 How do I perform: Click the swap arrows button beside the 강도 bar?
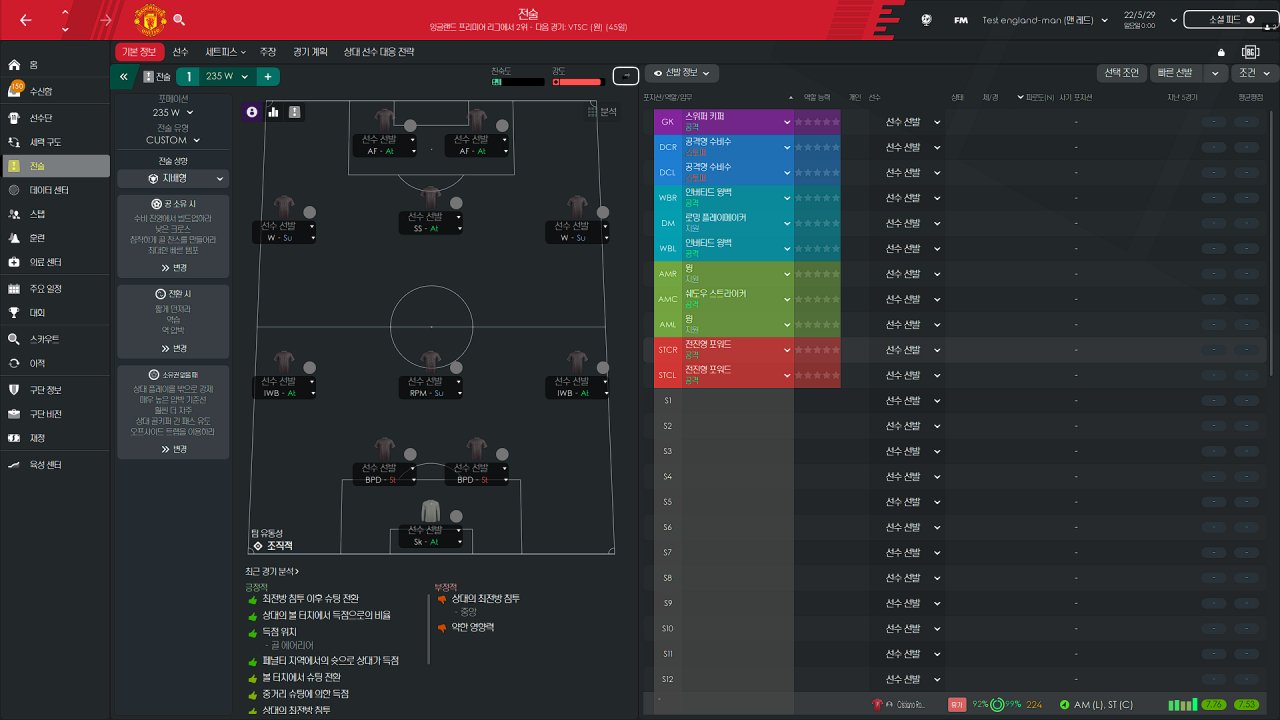[626, 76]
